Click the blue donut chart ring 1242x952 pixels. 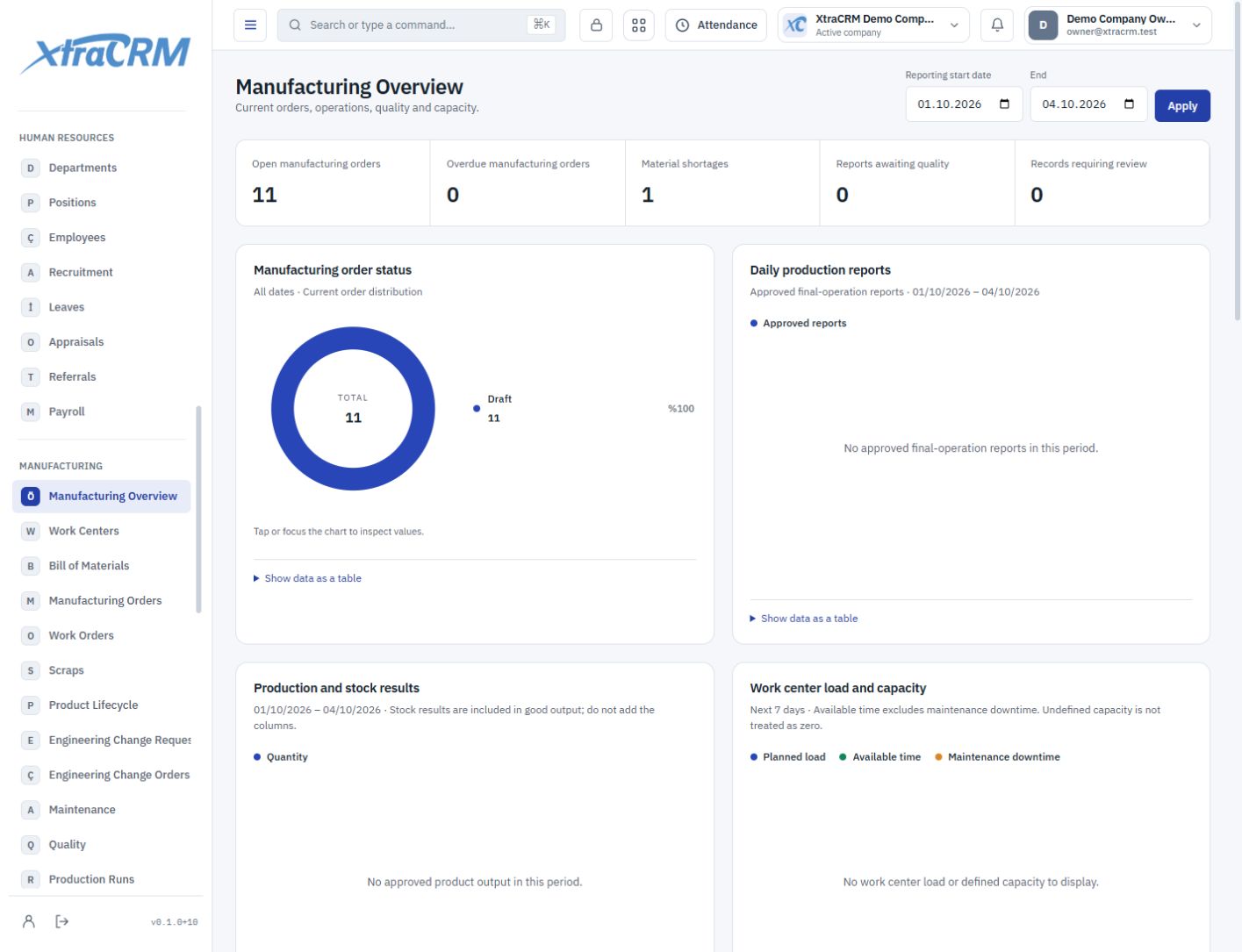(x=283, y=409)
